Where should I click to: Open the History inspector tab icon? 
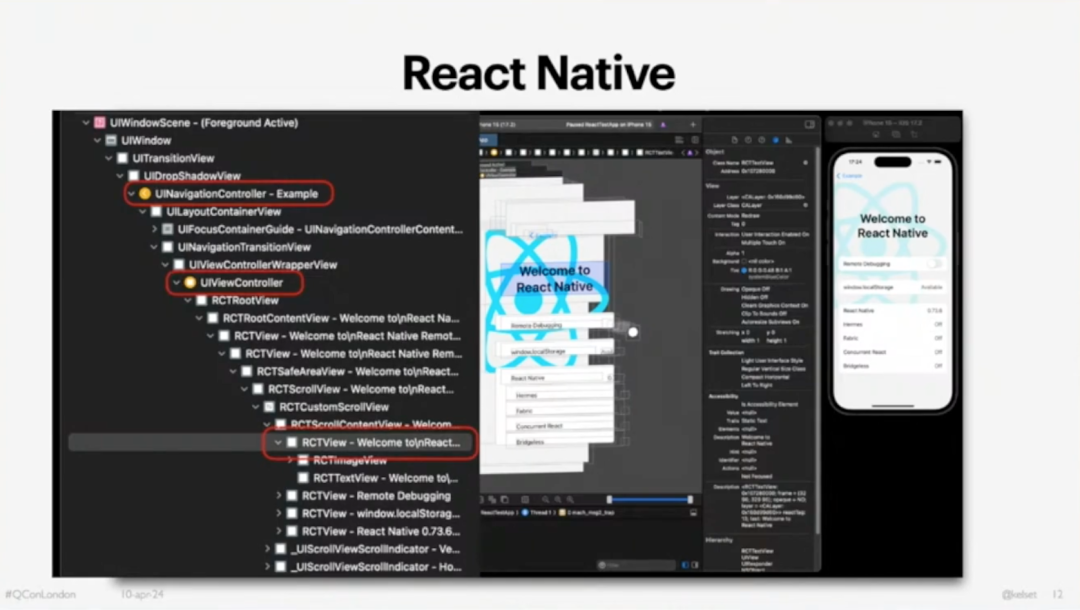[x=748, y=140]
